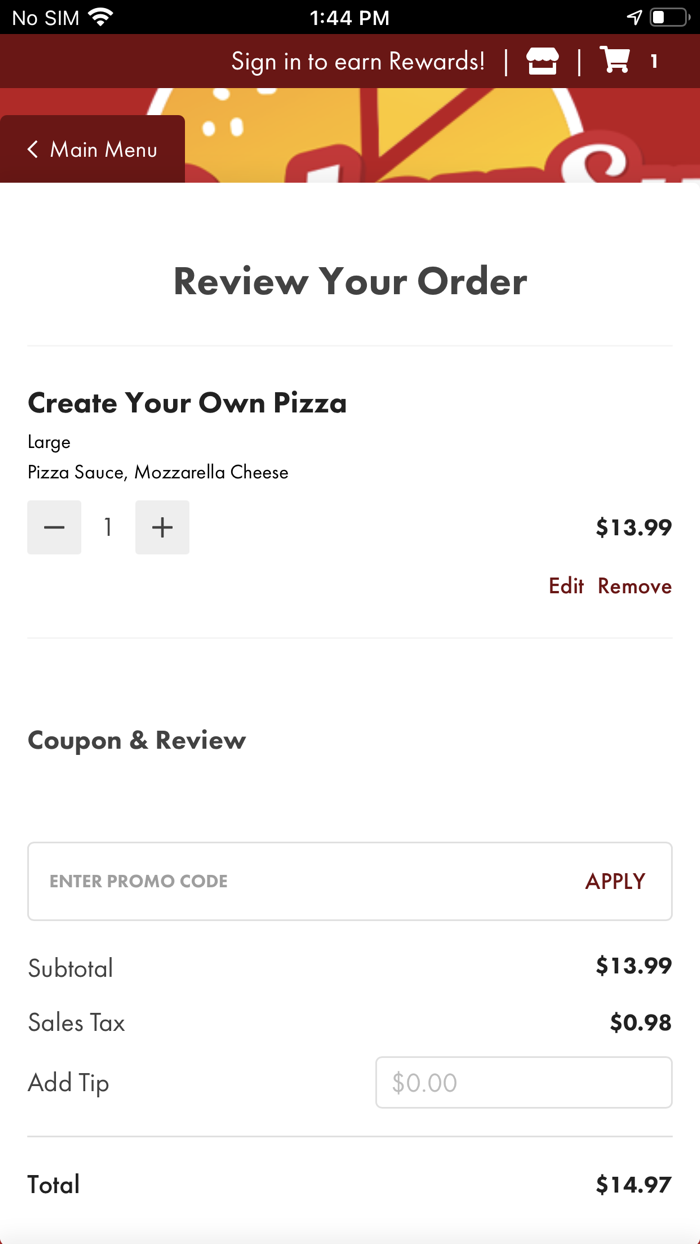Tap the order Total amount $14.97
Screen dimensions: 700x1244
point(633,1185)
